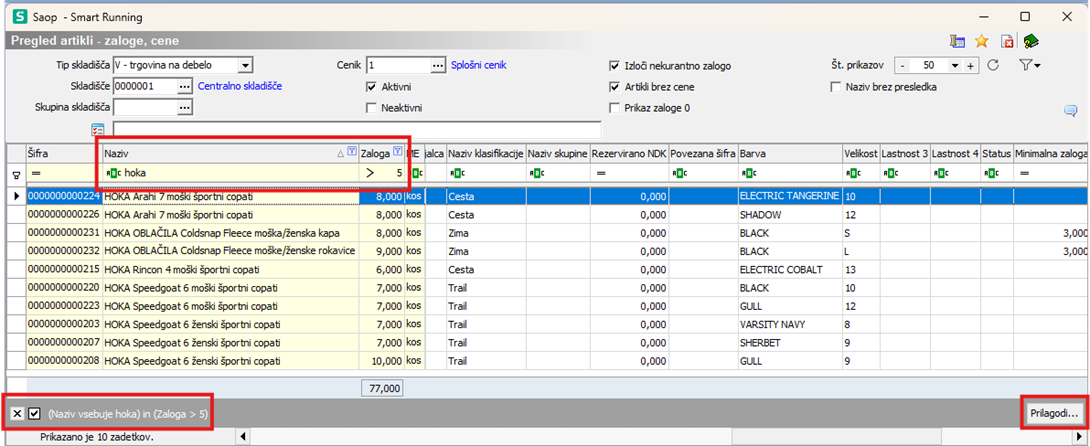Image resolution: width=1090 pixels, height=446 pixels.
Task: Click the checklist icon beside the search field
Action: [x=97, y=129]
